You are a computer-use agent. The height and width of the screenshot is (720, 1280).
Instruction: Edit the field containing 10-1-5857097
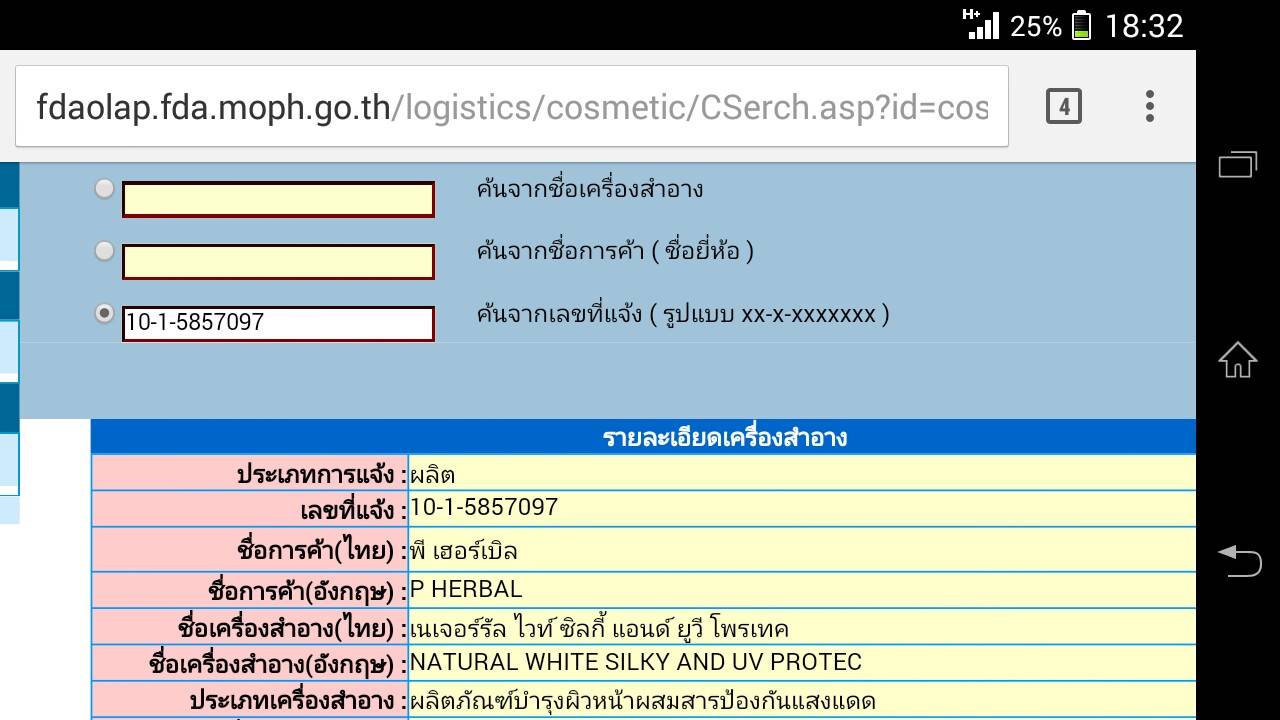(x=278, y=323)
